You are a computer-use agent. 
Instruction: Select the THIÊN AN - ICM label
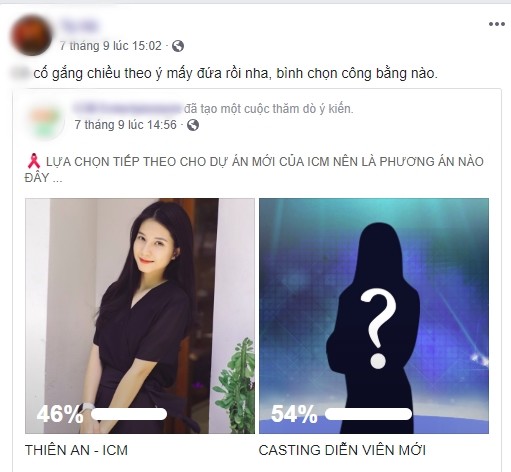[76, 450]
